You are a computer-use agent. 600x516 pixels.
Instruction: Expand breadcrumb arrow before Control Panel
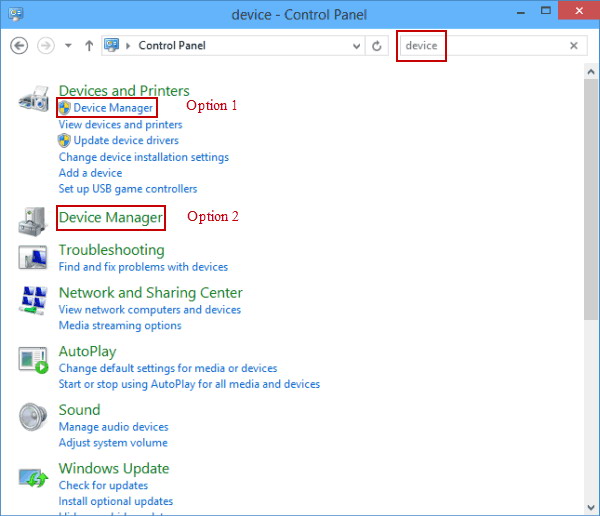click(128, 46)
